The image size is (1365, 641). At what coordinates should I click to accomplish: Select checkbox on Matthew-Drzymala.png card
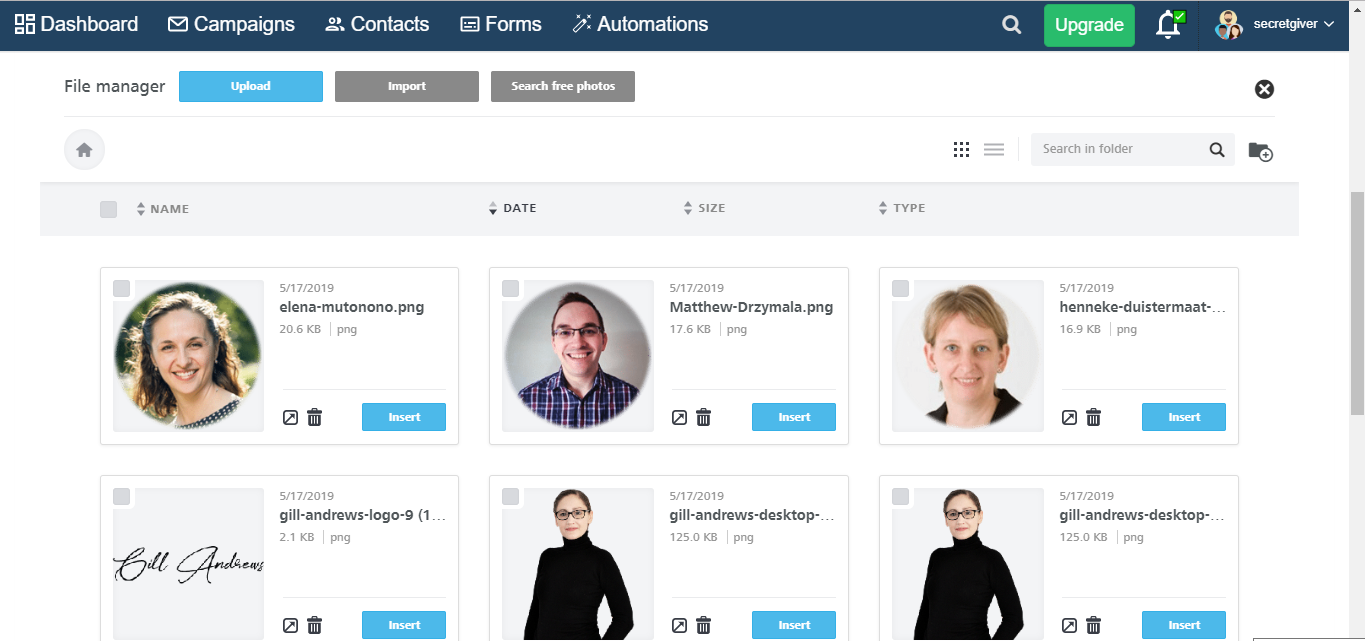click(510, 288)
